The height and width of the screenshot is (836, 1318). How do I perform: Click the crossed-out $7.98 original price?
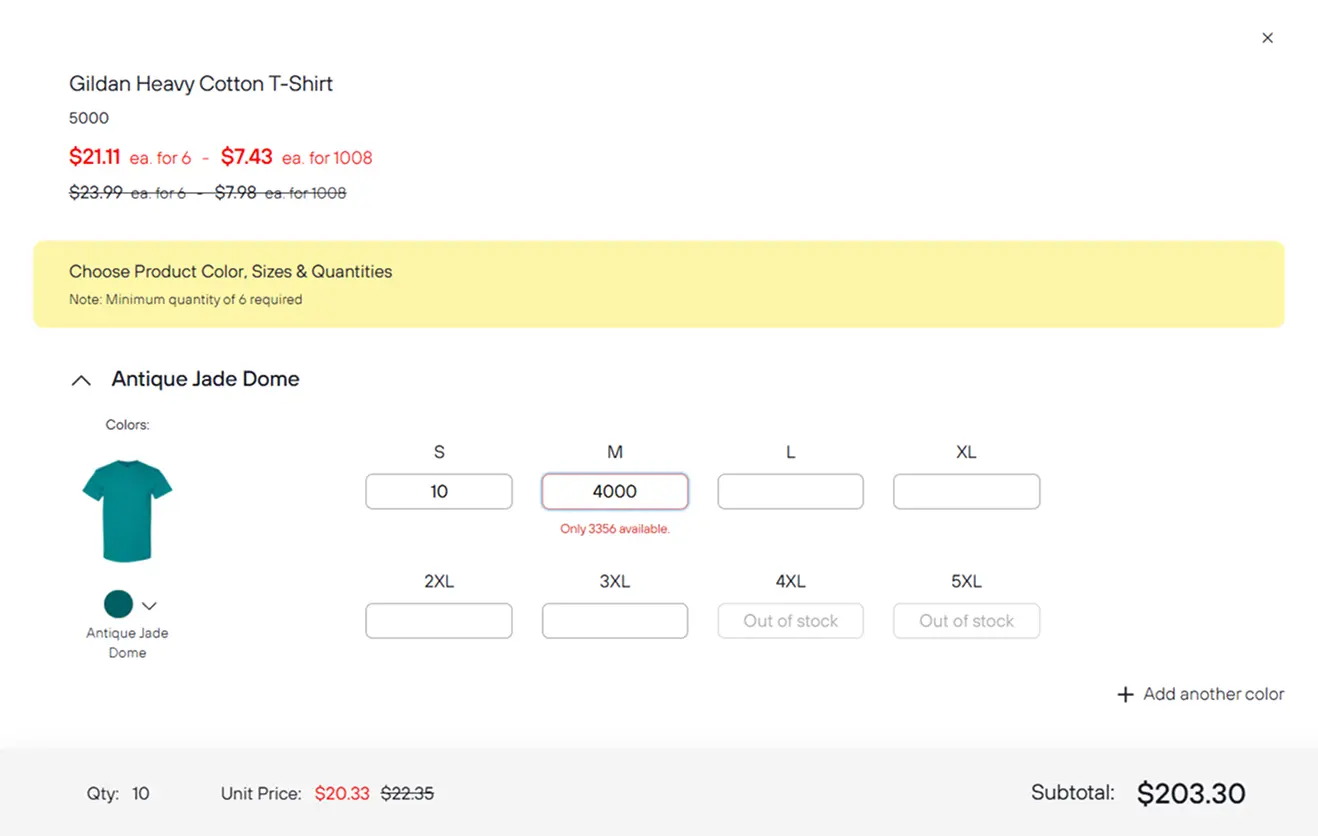coord(236,193)
